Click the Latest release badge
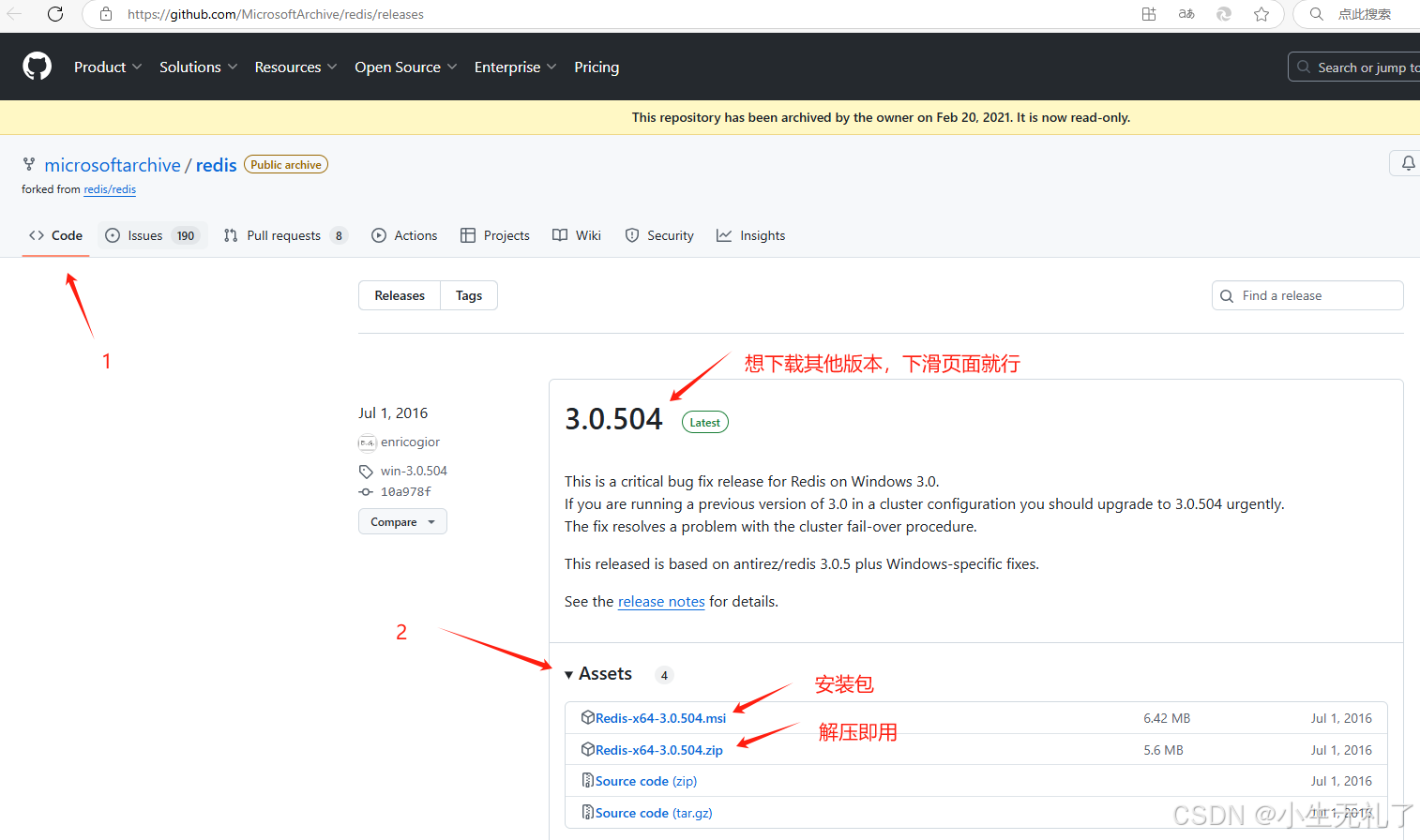This screenshot has width=1420, height=840. [705, 422]
